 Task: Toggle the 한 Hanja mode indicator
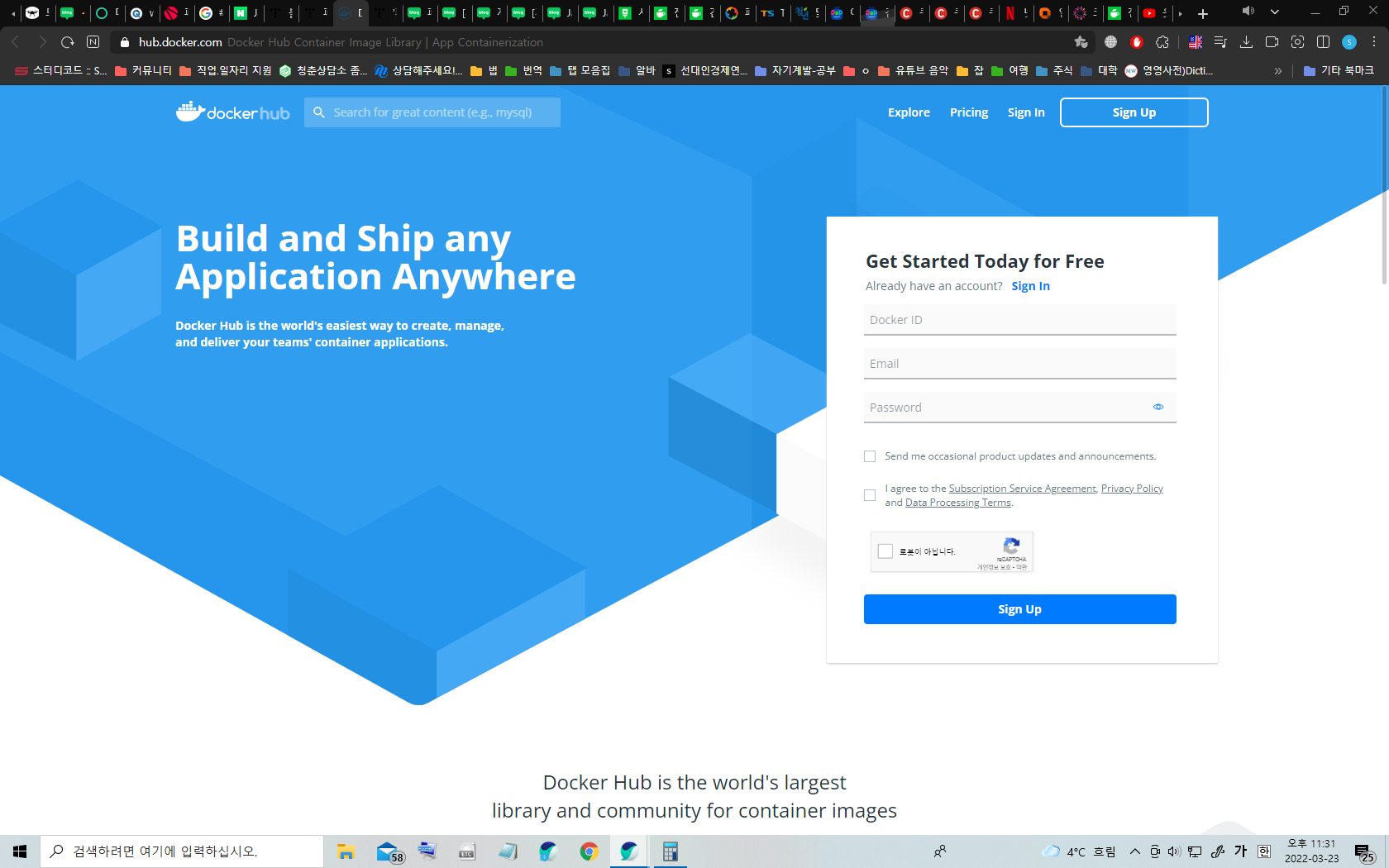(1264, 851)
